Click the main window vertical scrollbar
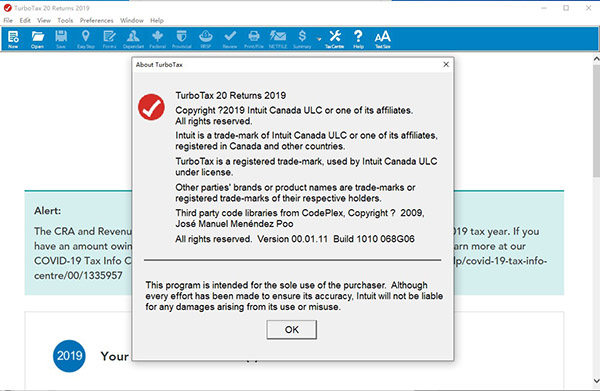Image resolution: width=600 pixels, height=391 pixels. (x=596, y=122)
